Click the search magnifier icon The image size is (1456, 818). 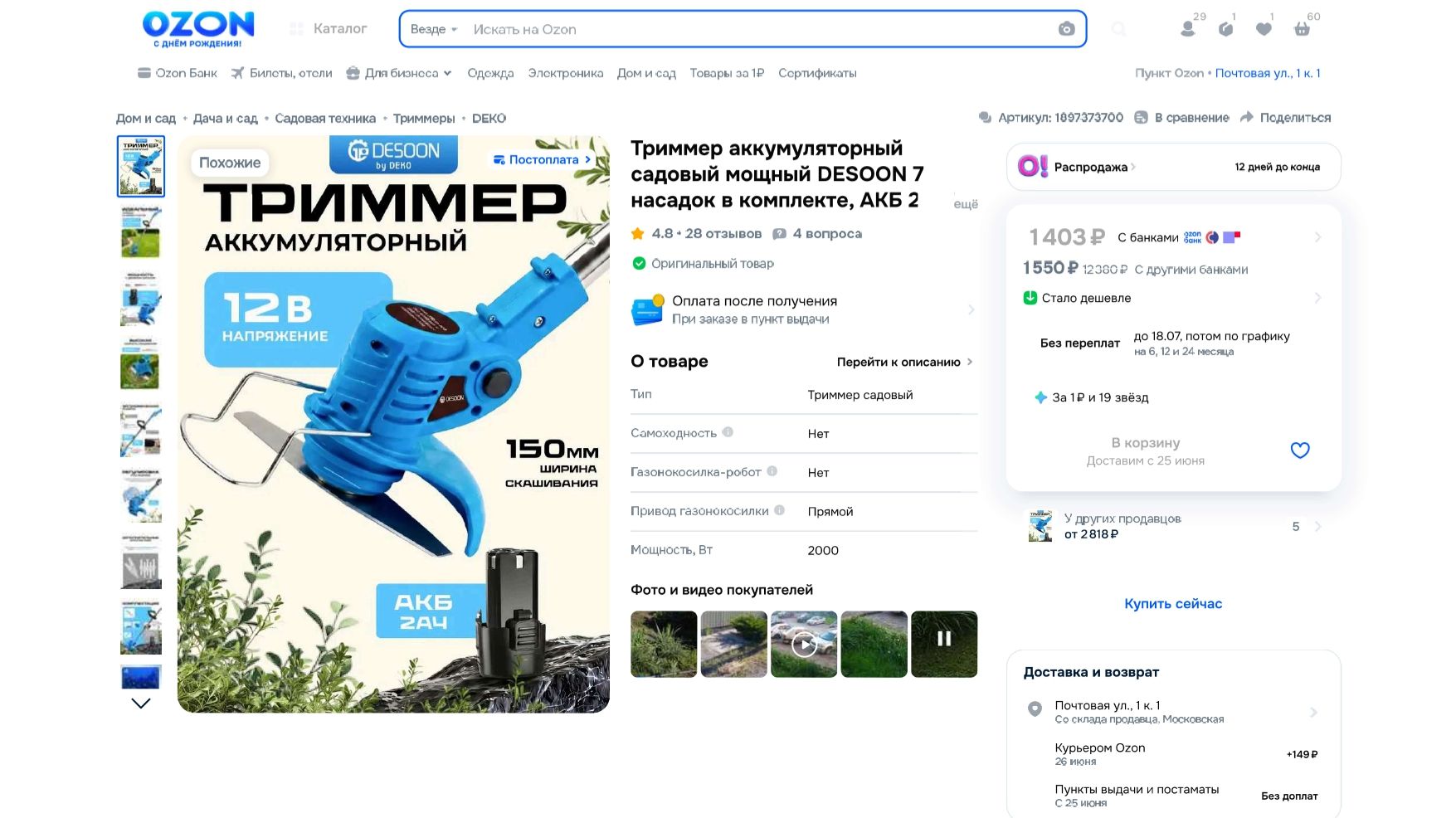tap(1119, 29)
